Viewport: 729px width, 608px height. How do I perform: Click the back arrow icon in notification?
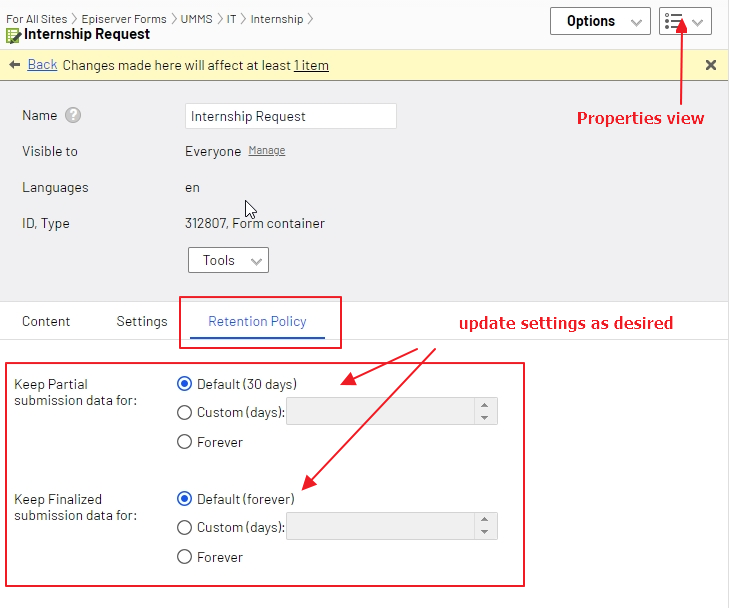pos(14,65)
